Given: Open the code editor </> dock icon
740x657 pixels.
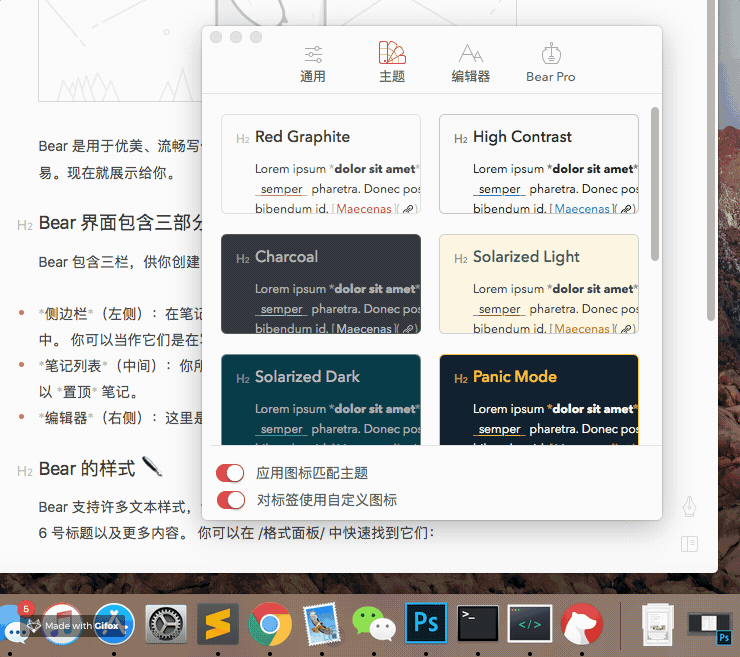Looking at the screenshot, I should pos(530,623).
